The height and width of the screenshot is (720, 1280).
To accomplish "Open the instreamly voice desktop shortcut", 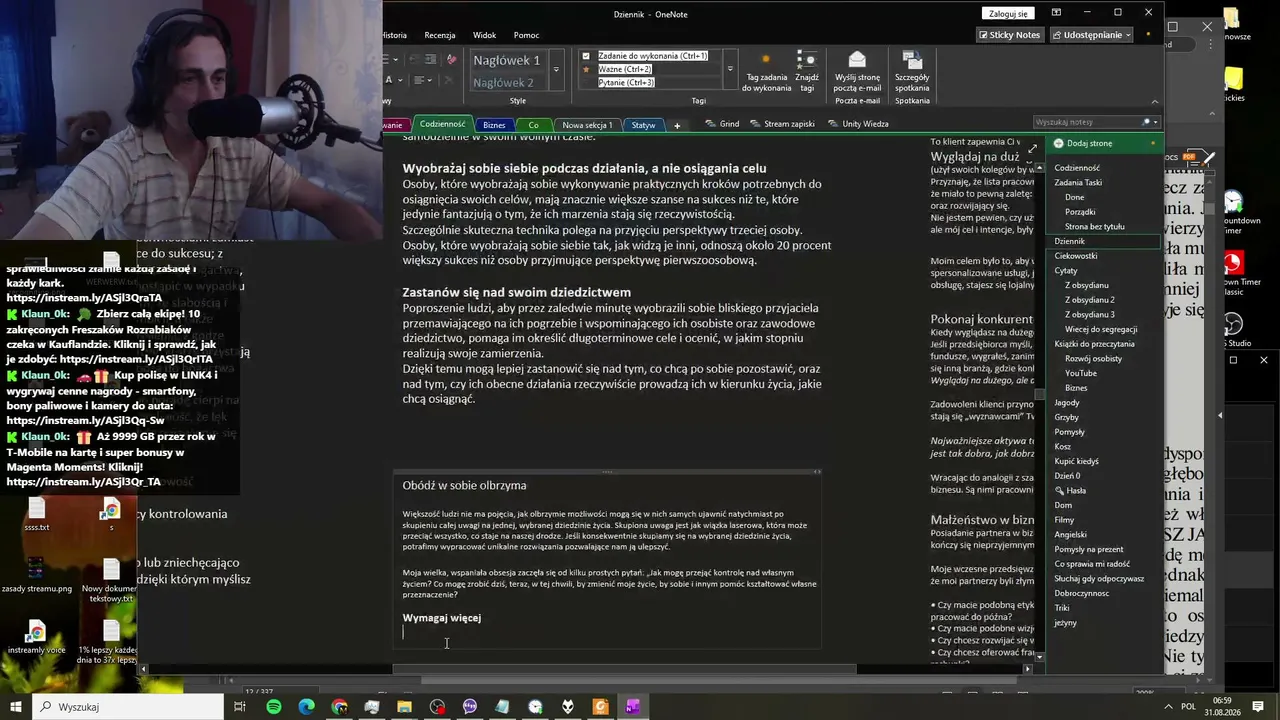I will tap(36, 637).
